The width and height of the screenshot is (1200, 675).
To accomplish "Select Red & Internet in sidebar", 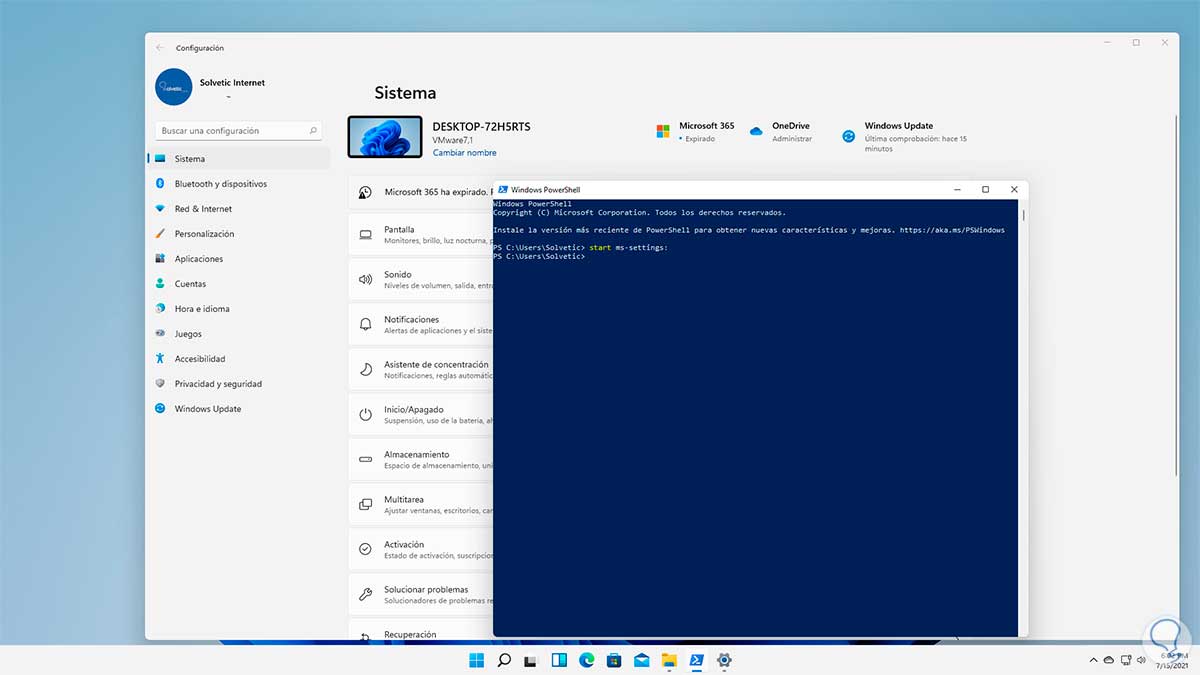I will [203, 209].
